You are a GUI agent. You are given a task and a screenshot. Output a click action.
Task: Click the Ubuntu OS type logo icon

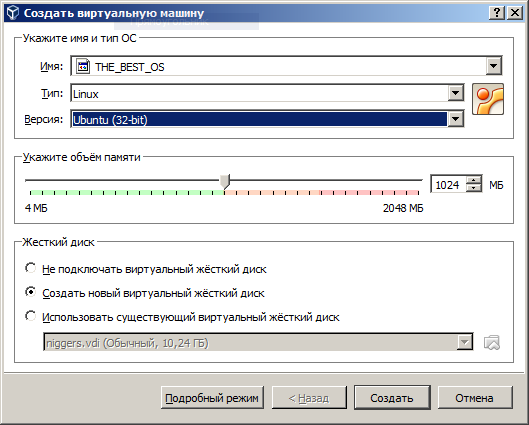click(488, 99)
